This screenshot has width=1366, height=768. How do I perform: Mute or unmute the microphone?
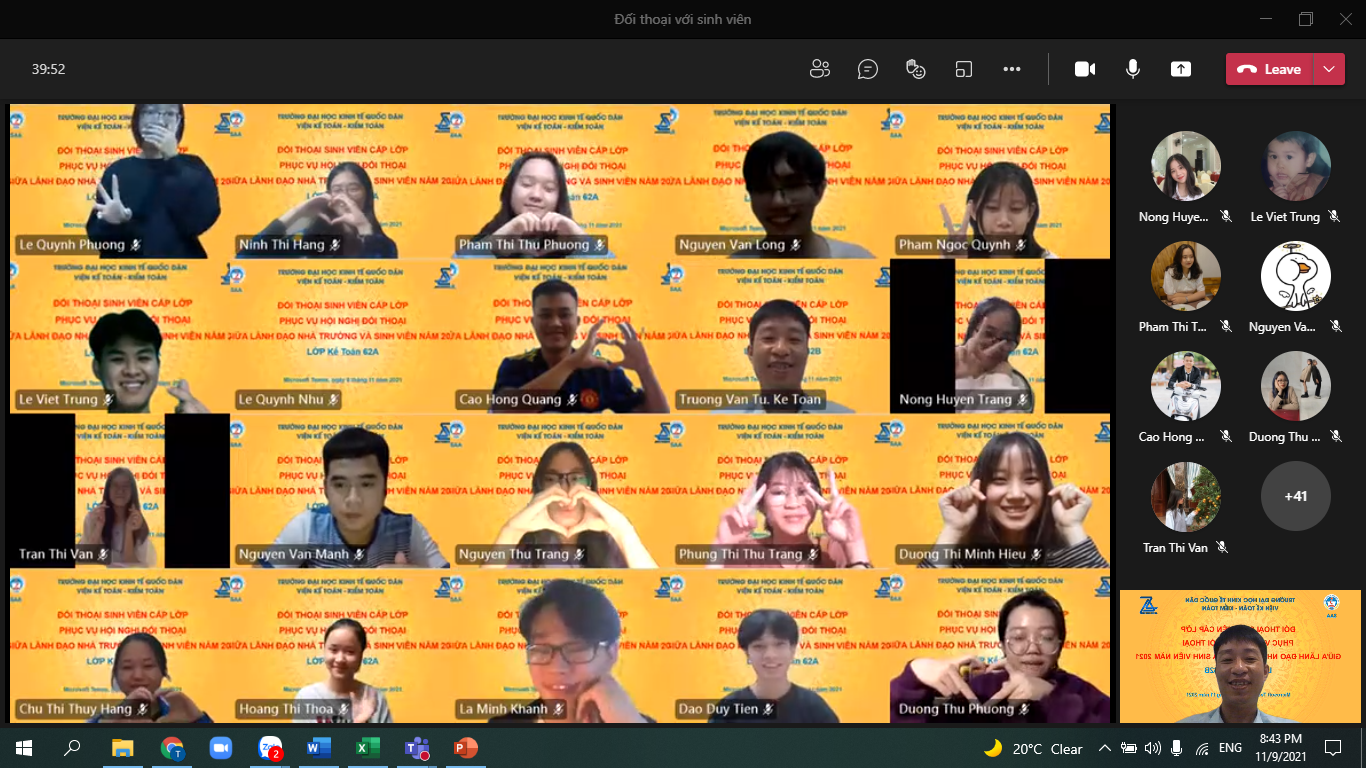pyautogui.click(x=1132, y=69)
